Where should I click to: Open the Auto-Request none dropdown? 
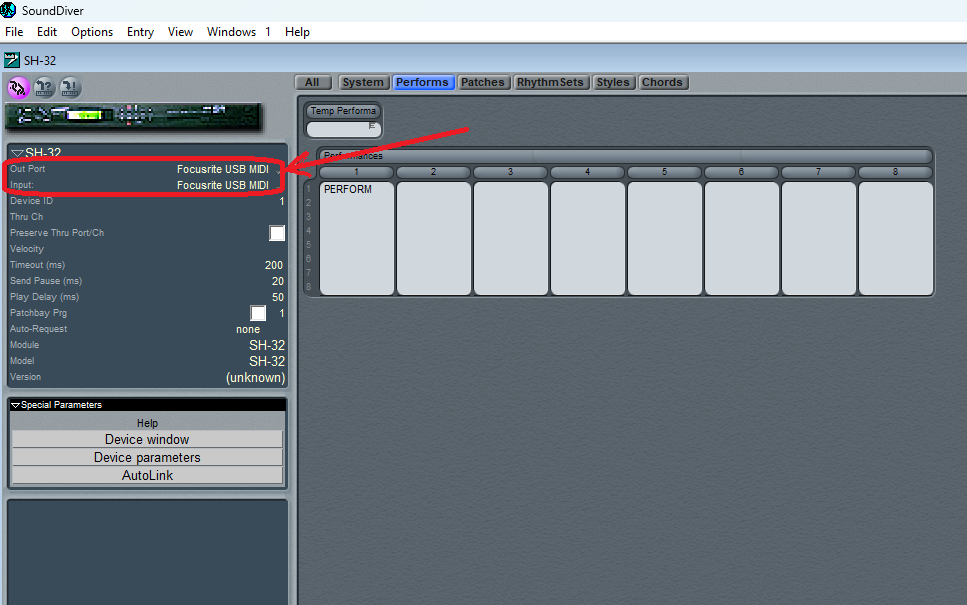coord(248,329)
